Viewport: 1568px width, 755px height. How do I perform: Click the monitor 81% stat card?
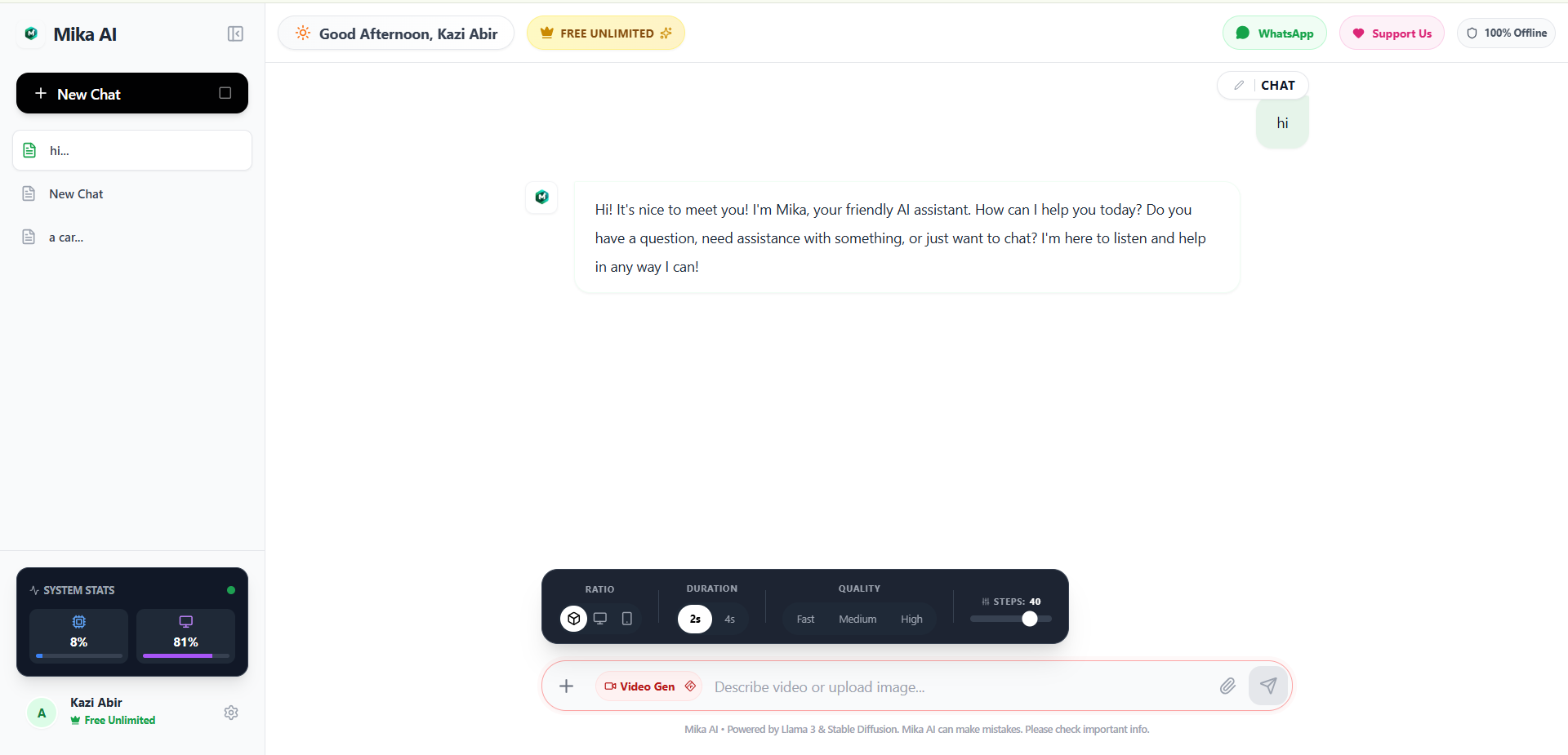pos(185,636)
